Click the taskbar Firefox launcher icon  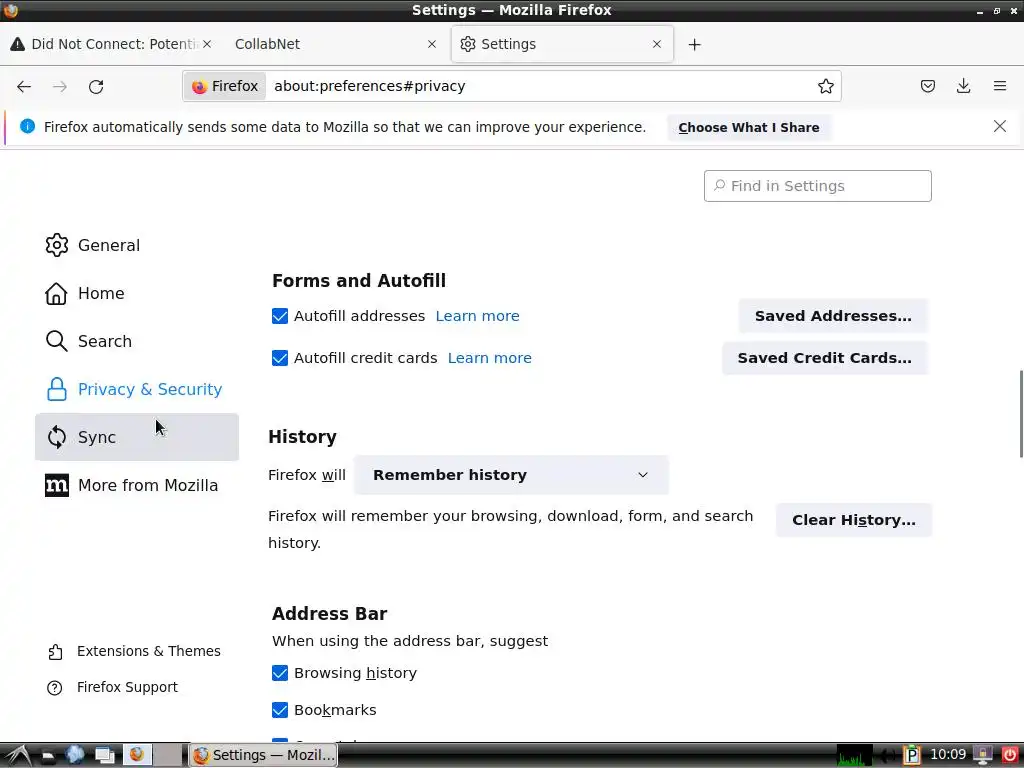click(x=137, y=755)
